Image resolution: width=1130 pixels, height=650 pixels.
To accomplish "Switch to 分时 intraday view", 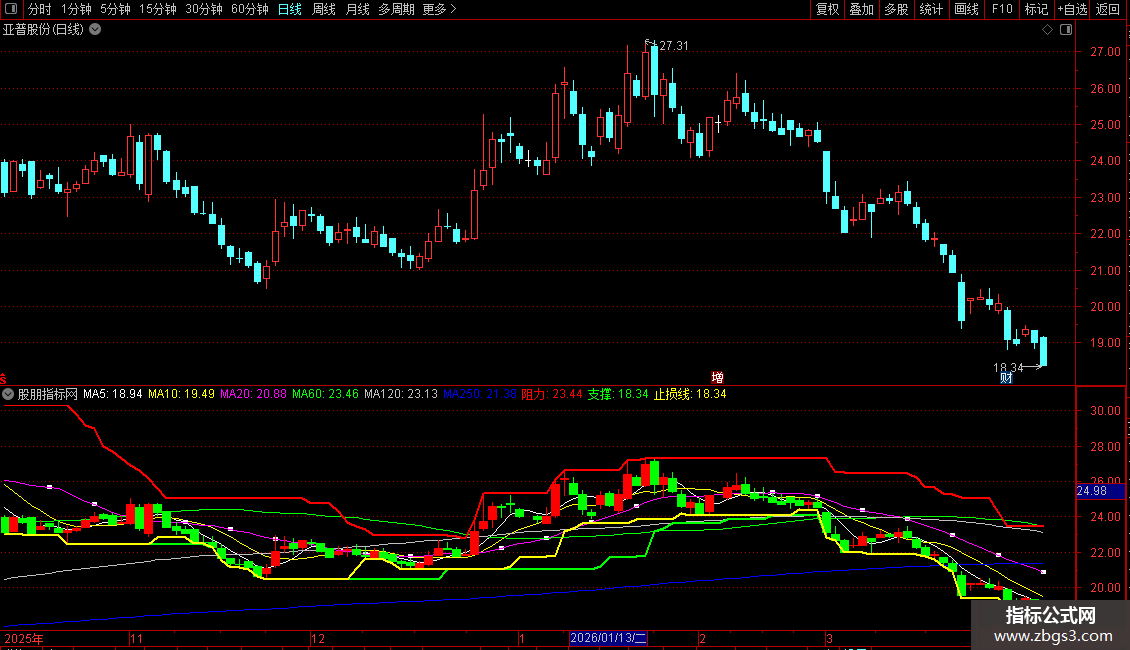I will coord(40,9).
